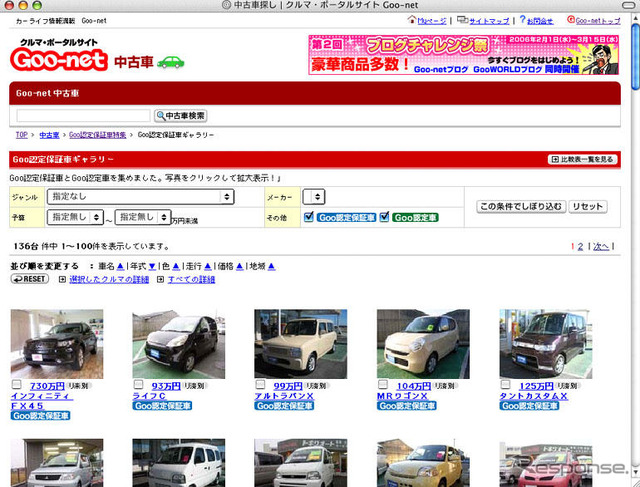Click the Goo-net logo

click(60, 60)
